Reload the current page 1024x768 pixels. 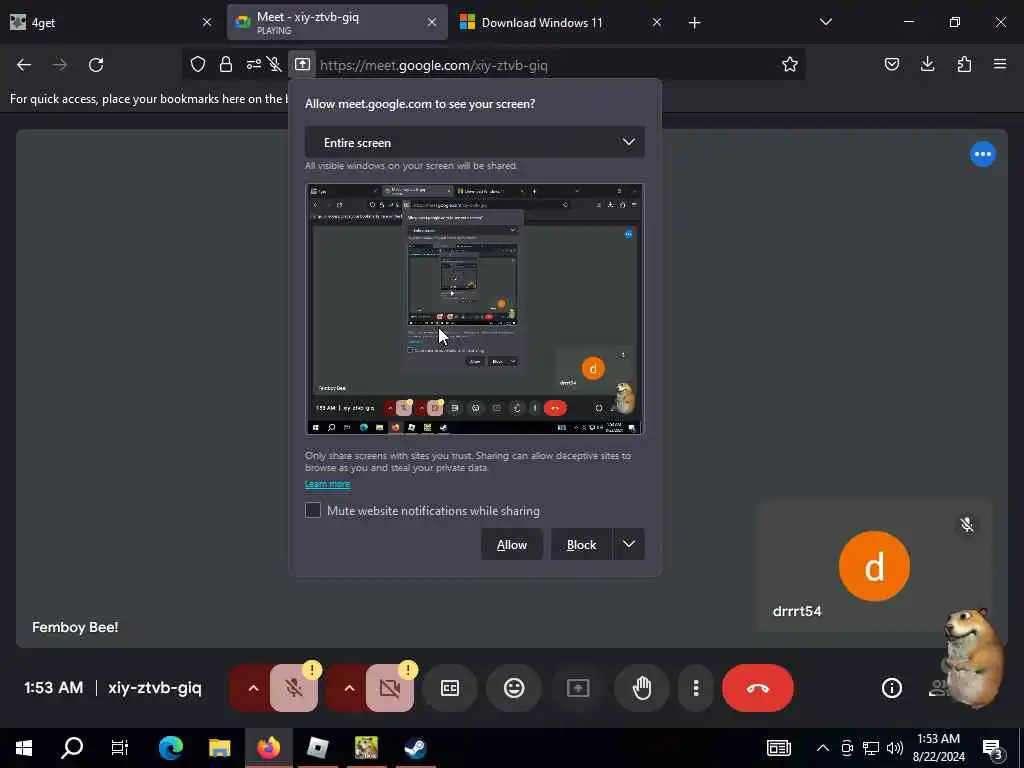pos(96,65)
